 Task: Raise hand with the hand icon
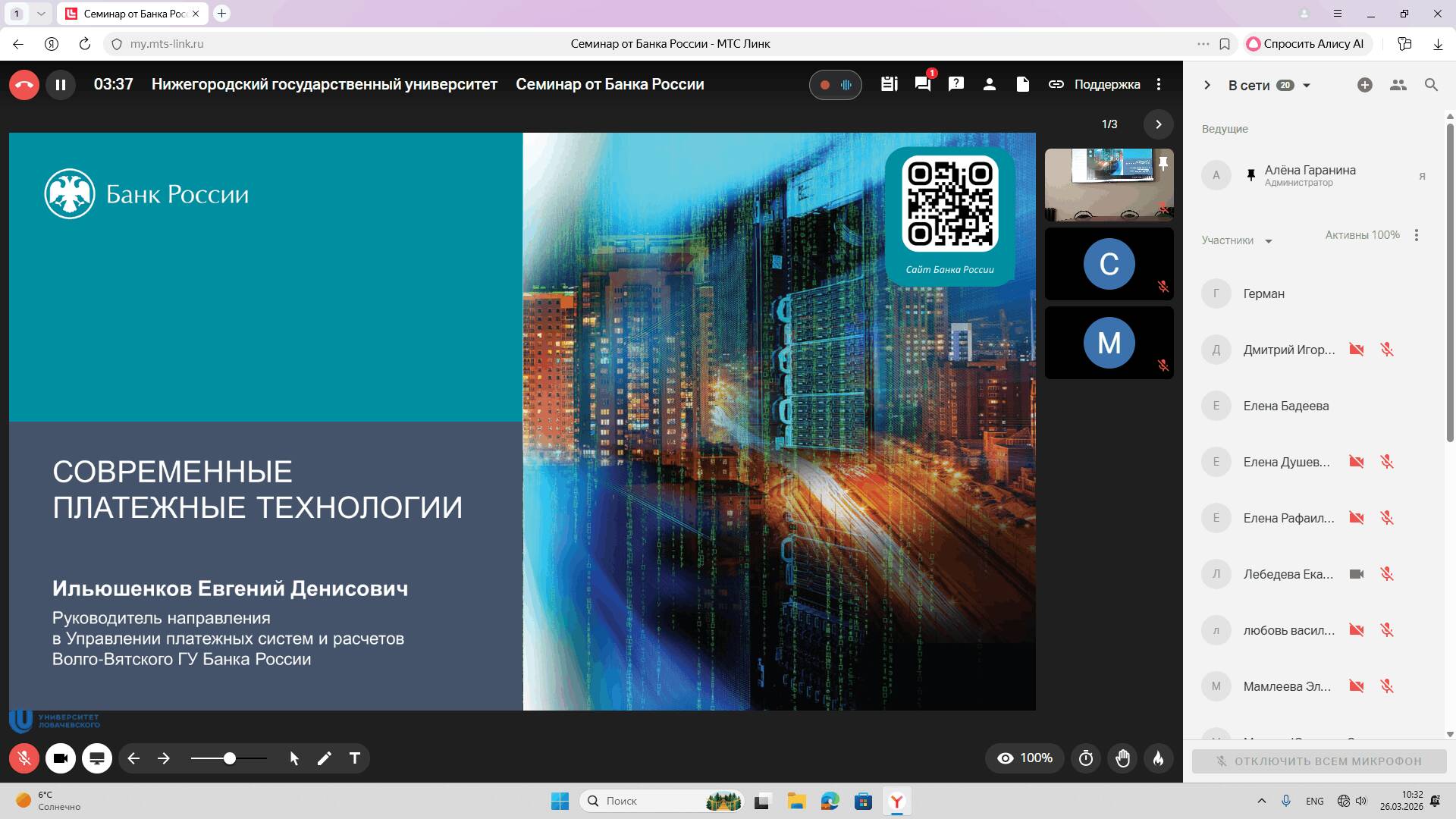coord(1123,758)
